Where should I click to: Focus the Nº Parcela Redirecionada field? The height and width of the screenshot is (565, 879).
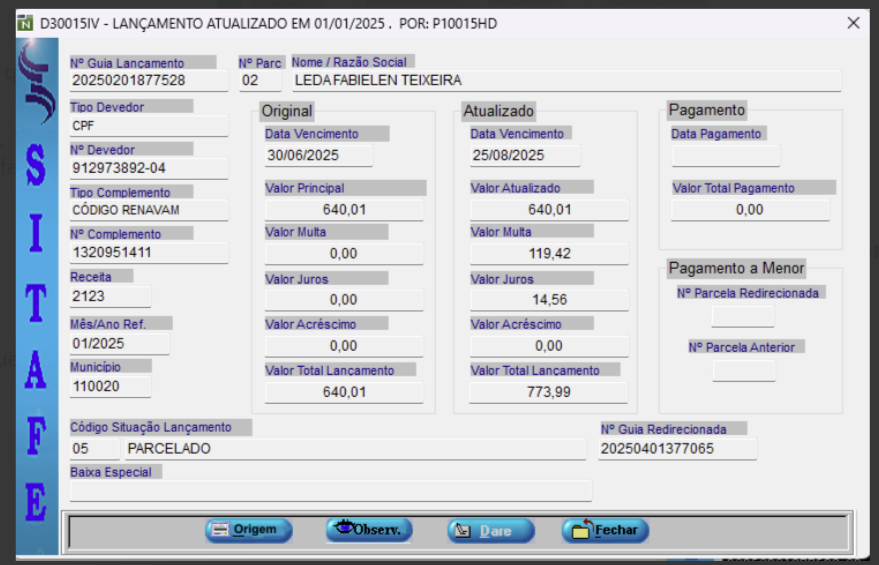tap(742, 316)
